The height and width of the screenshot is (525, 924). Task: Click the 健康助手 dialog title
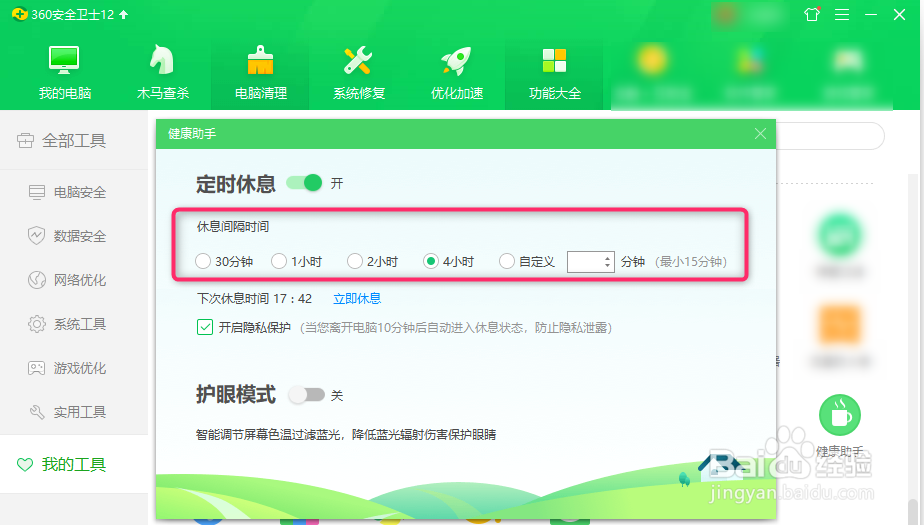(192, 134)
